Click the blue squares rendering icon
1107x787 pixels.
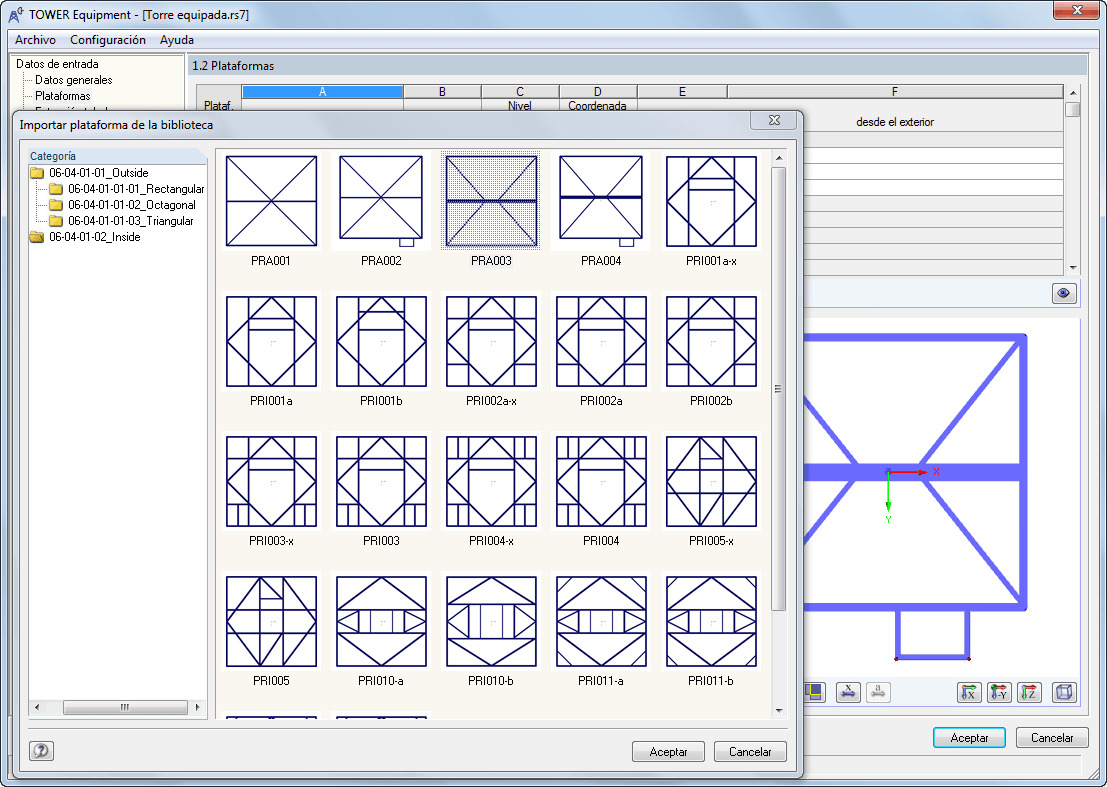815,692
